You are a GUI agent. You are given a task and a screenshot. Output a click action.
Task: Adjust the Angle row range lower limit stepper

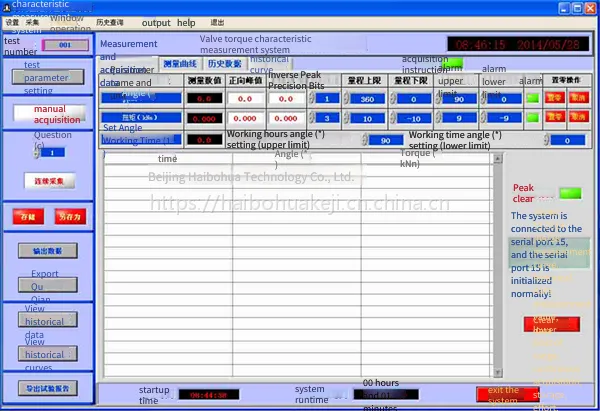[x=393, y=99]
